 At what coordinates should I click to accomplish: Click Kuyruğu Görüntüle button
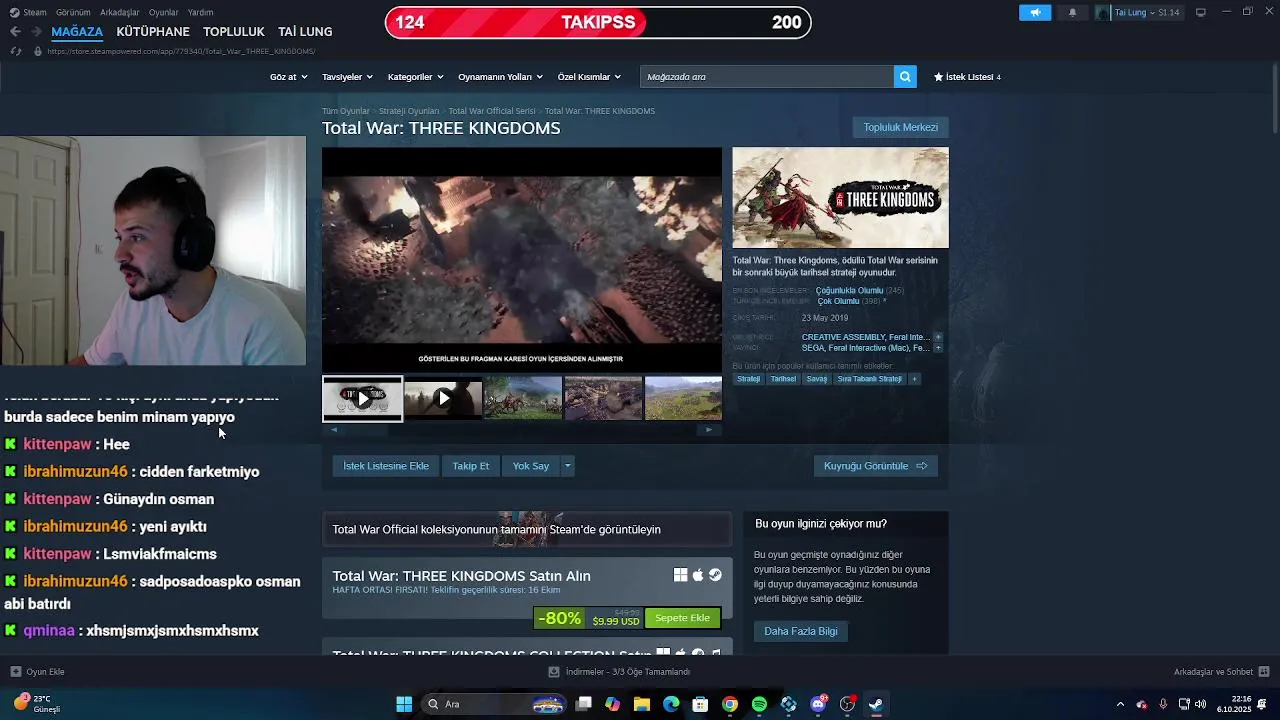pyautogui.click(x=875, y=466)
